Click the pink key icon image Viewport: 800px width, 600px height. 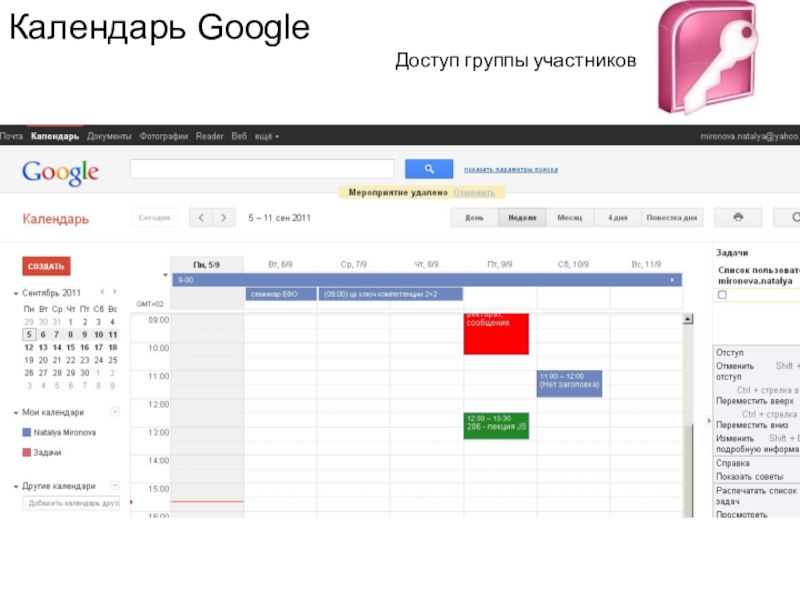pos(708,58)
